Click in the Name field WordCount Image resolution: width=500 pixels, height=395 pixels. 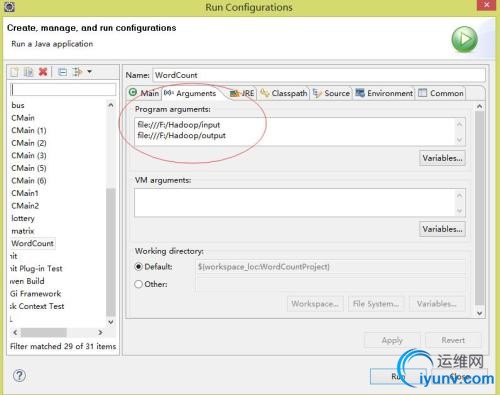coord(319,75)
